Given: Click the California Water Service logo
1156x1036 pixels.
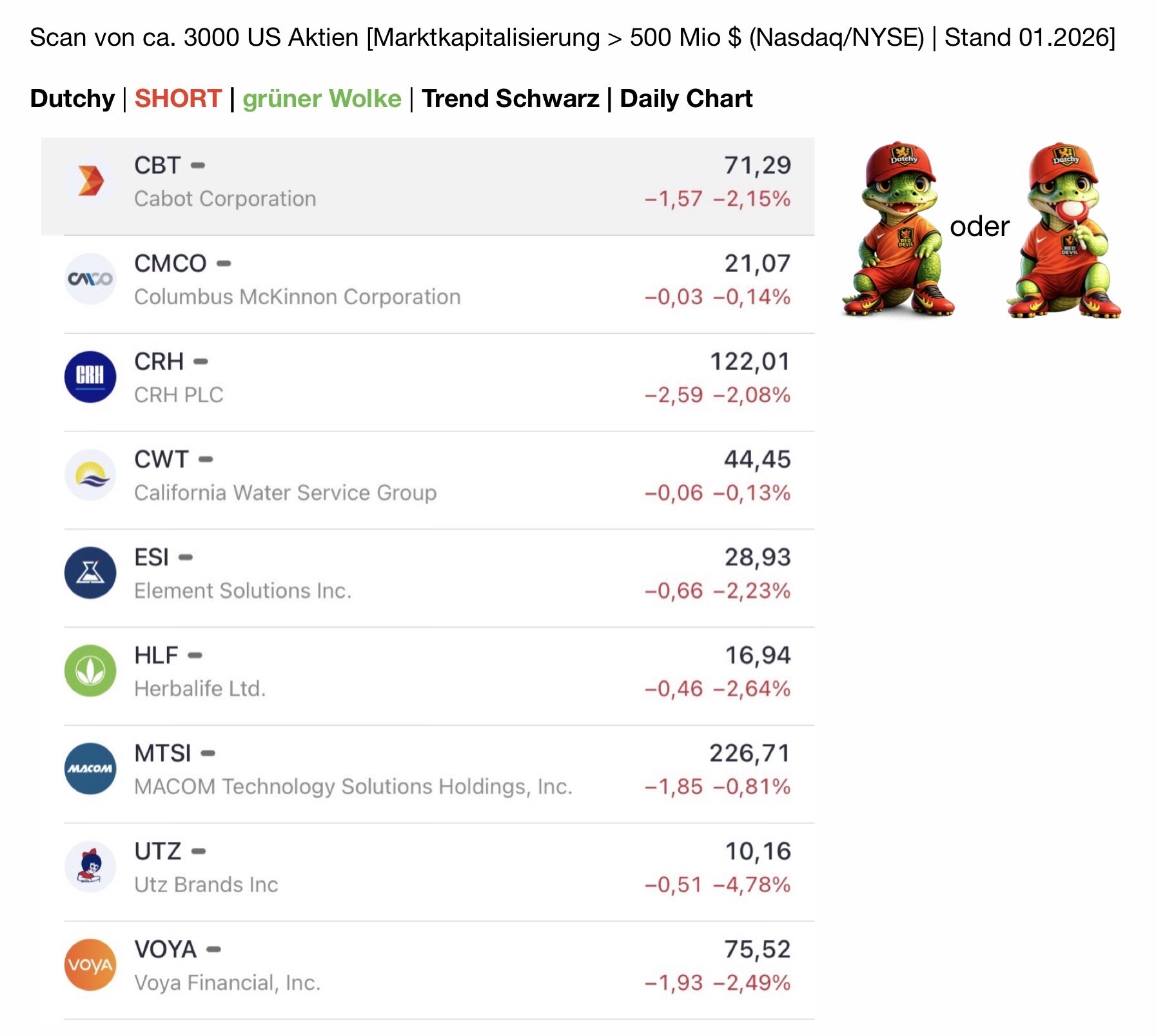Looking at the screenshot, I should (90, 475).
